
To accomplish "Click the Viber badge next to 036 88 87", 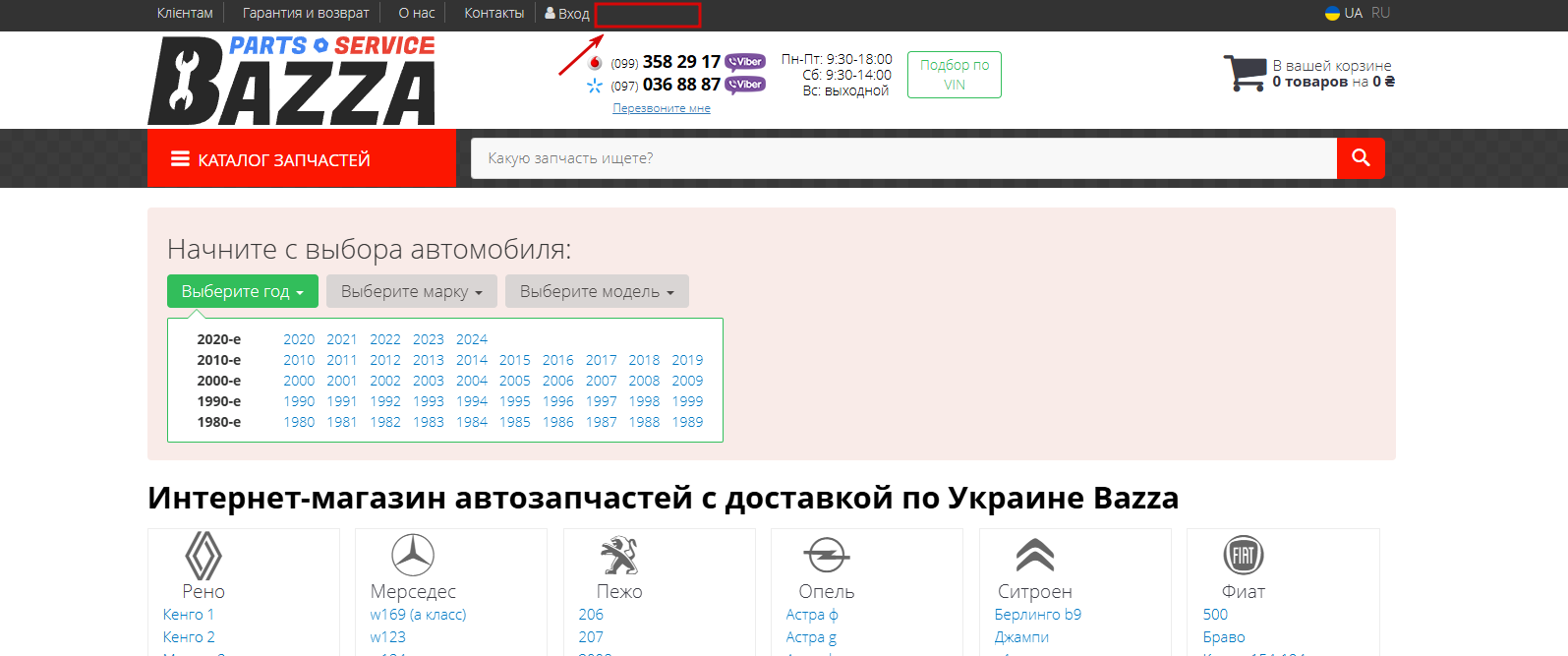I will [x=745, y=85].
